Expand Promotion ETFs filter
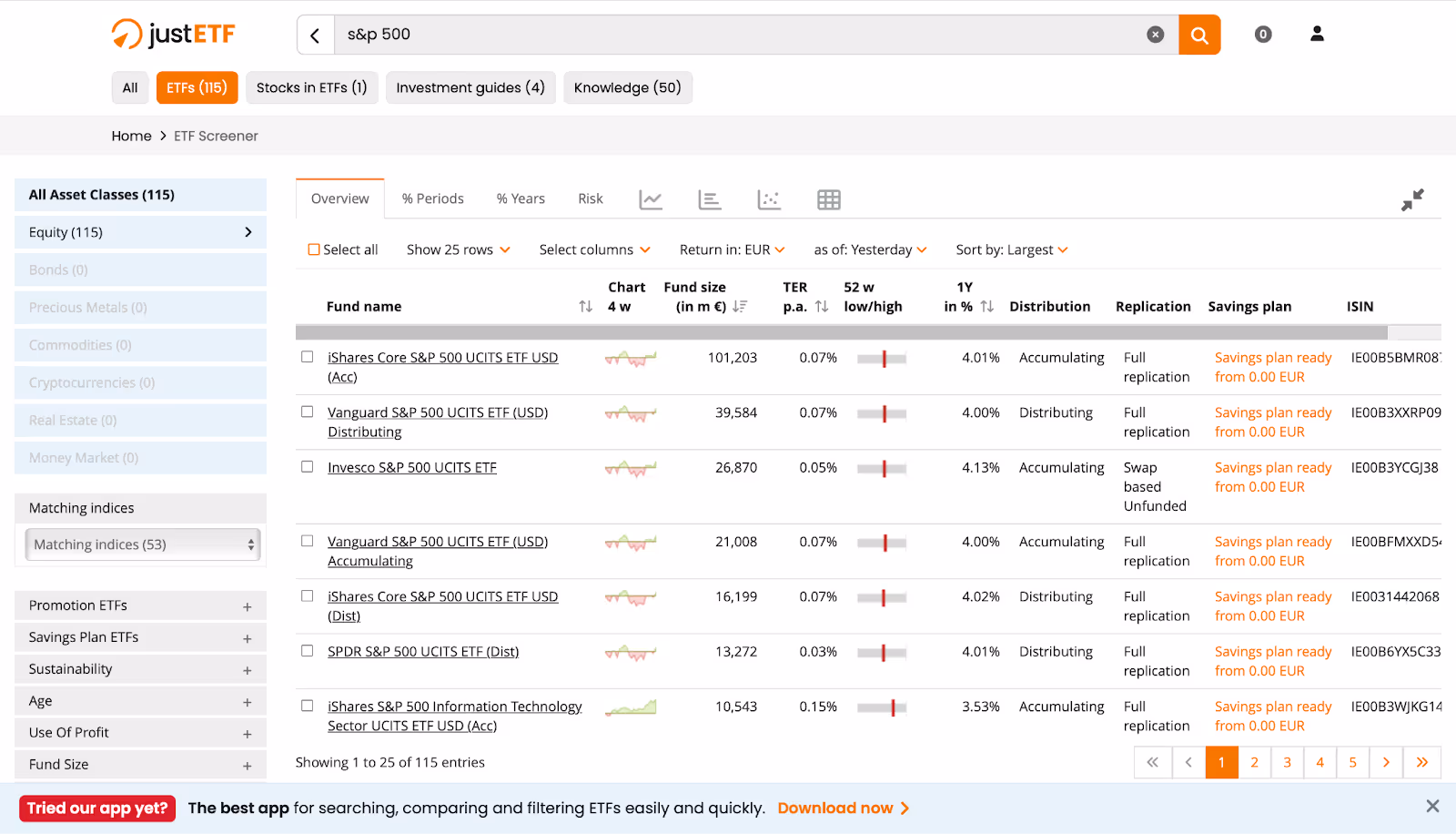 pos(141,605)
